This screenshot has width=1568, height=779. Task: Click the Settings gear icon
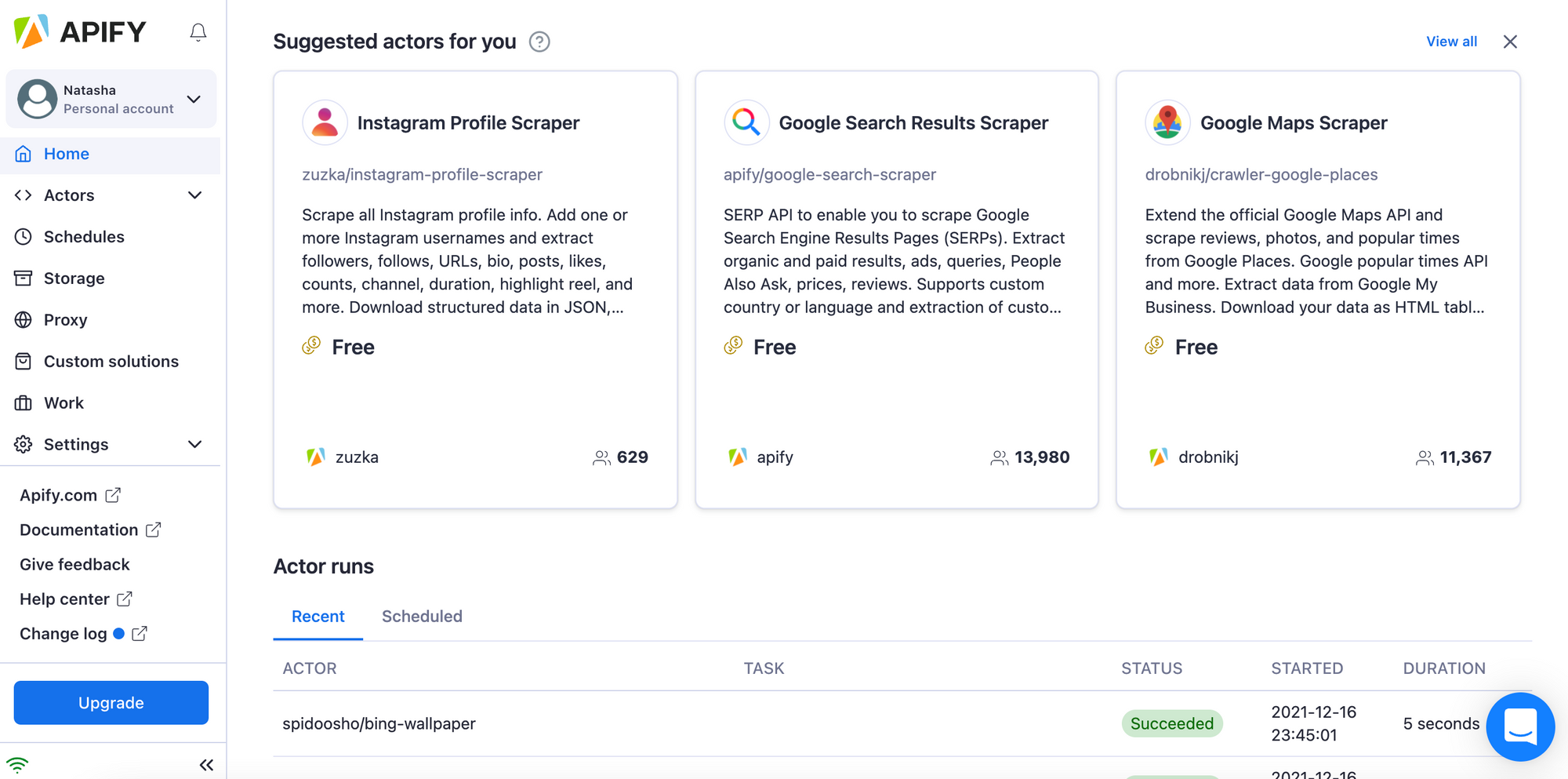click(24, 445)
